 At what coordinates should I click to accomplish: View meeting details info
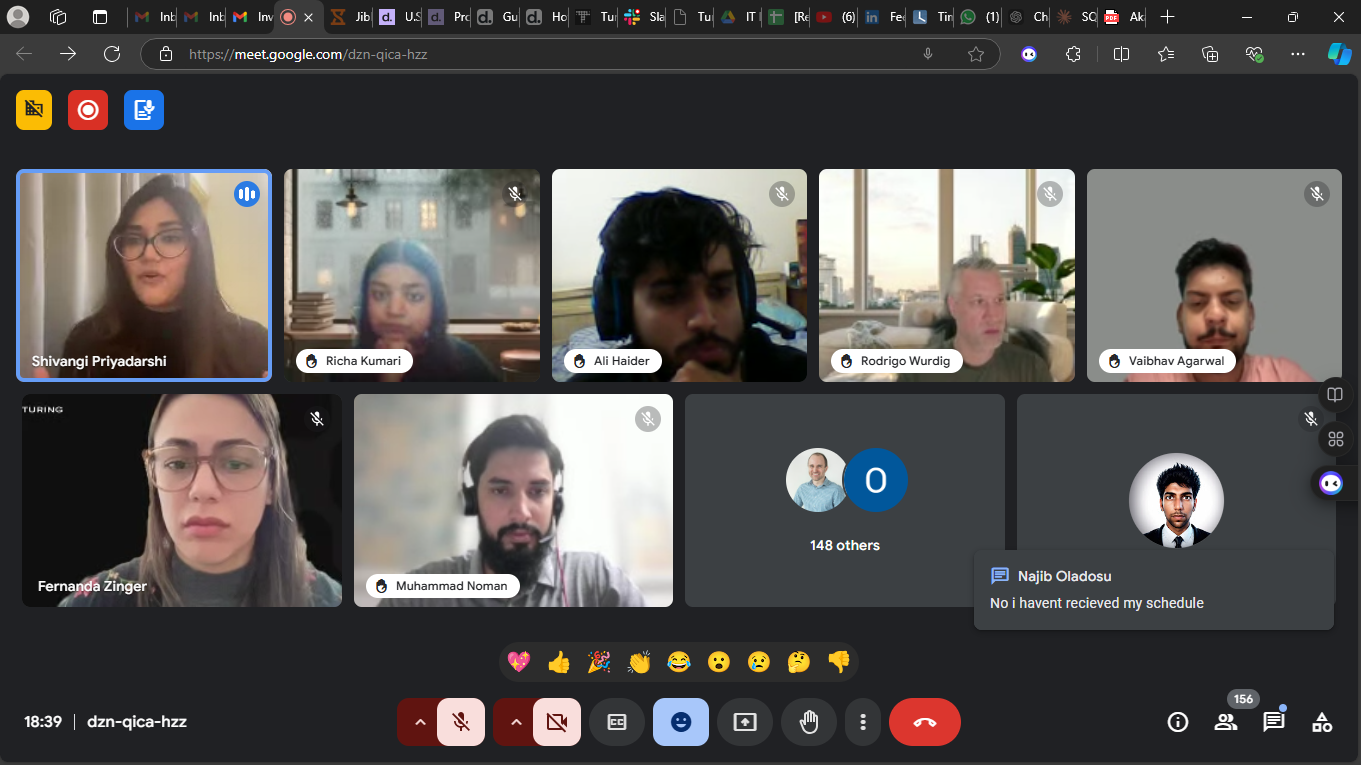[x=1177, y=721]
